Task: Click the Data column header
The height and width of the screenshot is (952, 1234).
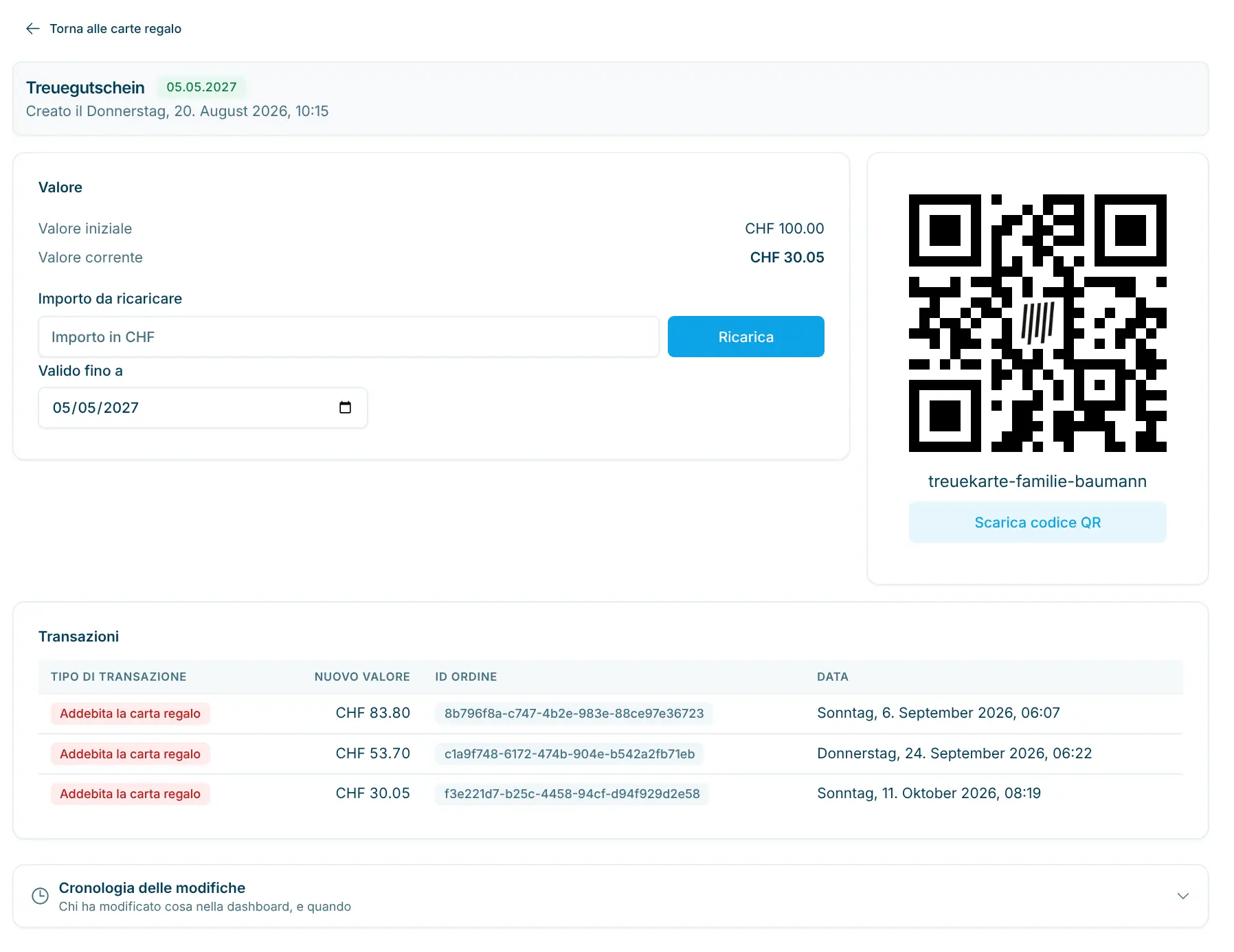Action: (832, 677)
